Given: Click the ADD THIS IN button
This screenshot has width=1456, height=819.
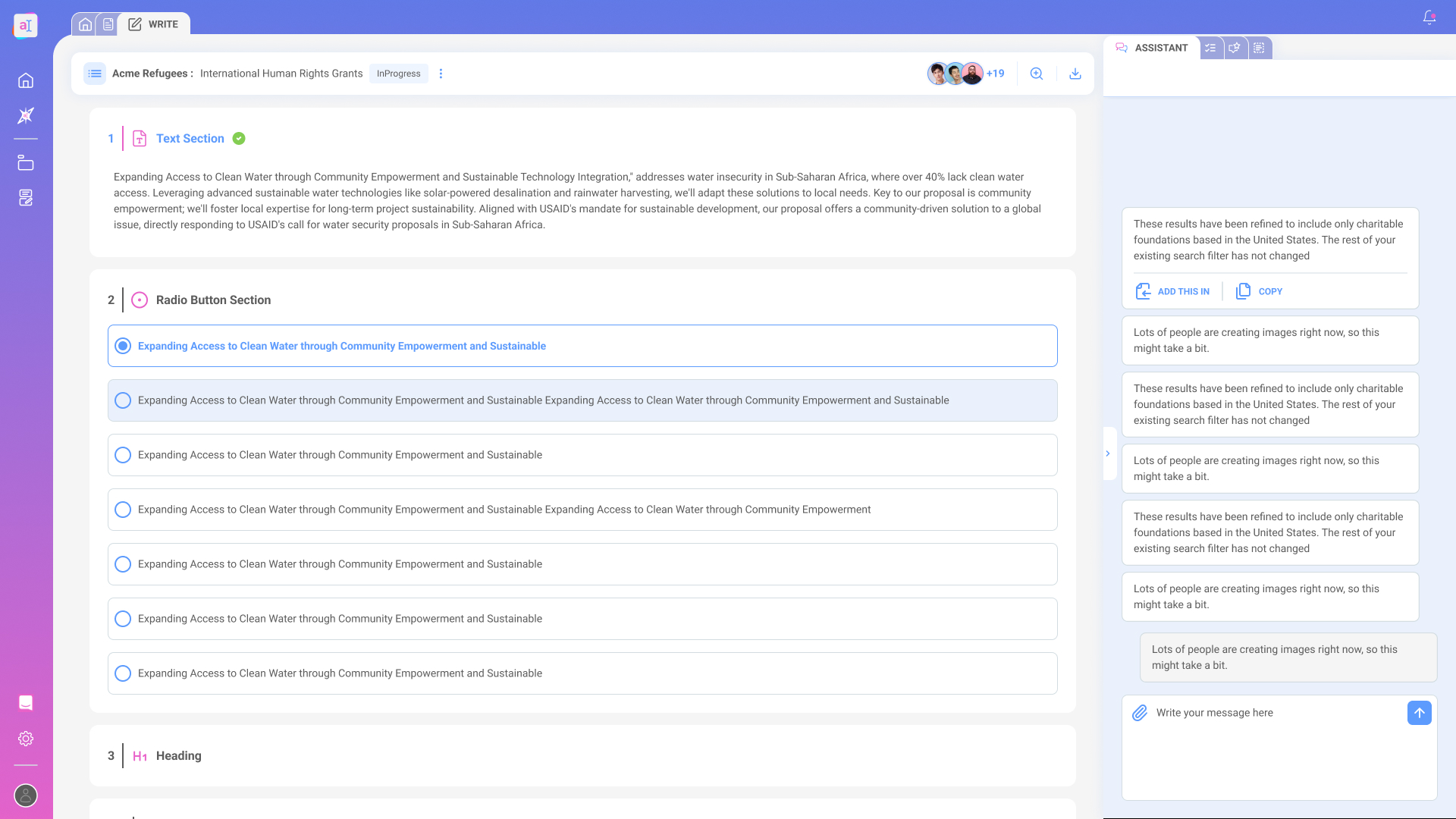Looking at the screenshot, I should pyautogui.click(x=1172, y=291).
